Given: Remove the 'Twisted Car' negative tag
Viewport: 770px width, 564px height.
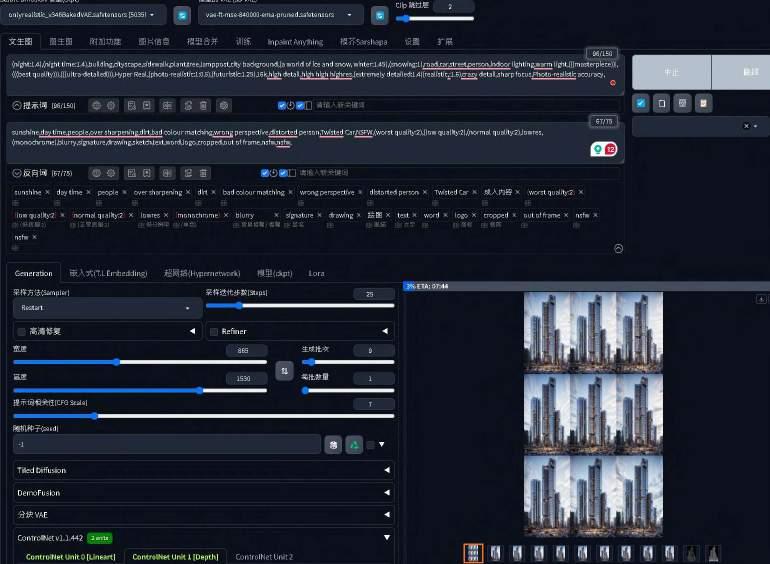Looking at the screenshot, I should 474,192.
